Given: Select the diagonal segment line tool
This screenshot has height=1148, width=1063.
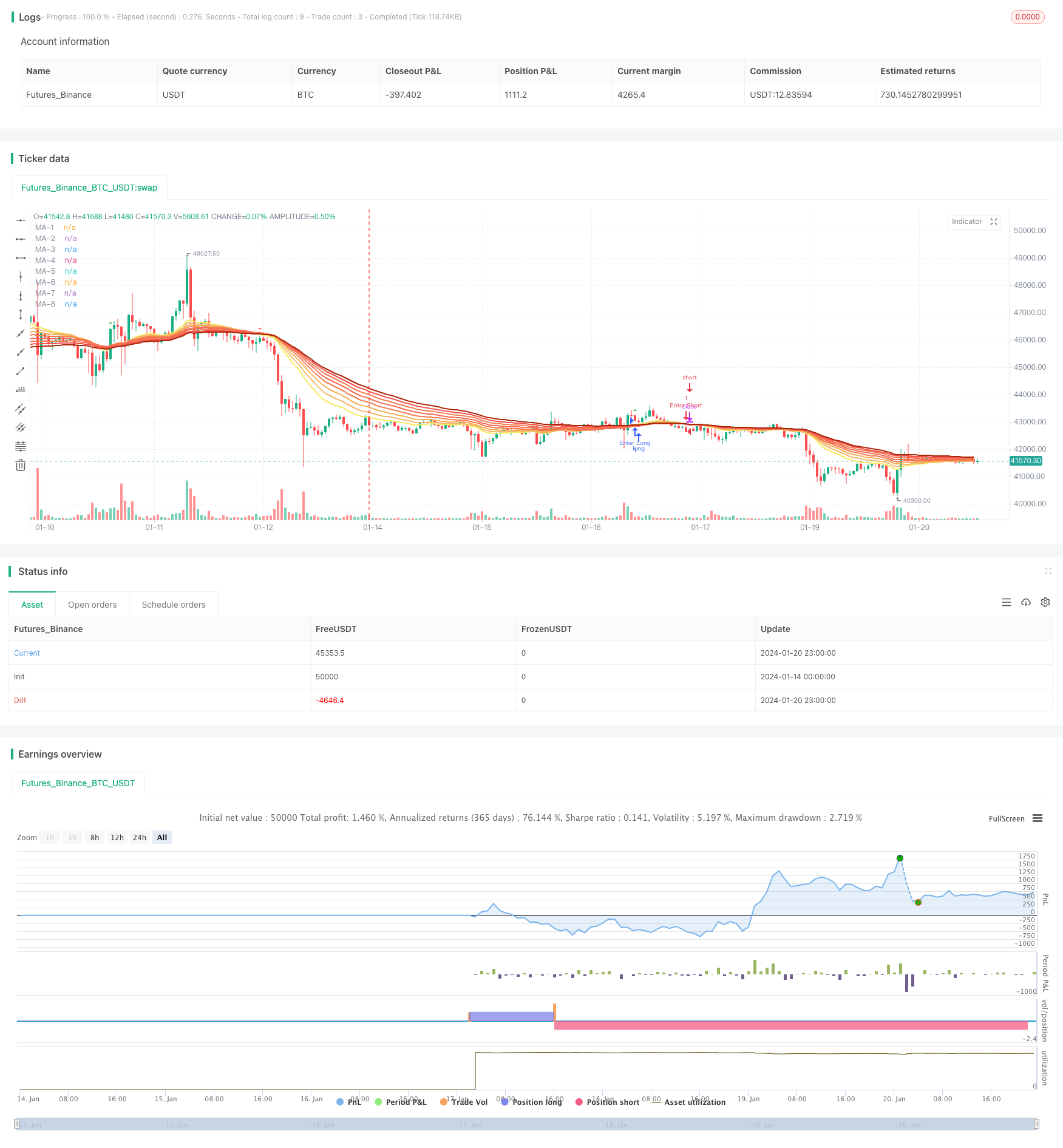Looking at the screenshot, I should tap(21, 371).
